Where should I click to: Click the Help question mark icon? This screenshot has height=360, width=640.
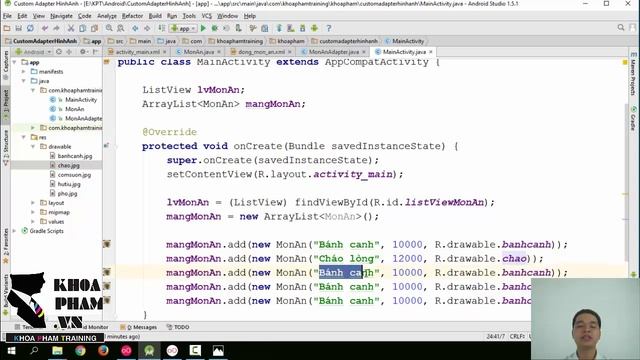[329, 28]
